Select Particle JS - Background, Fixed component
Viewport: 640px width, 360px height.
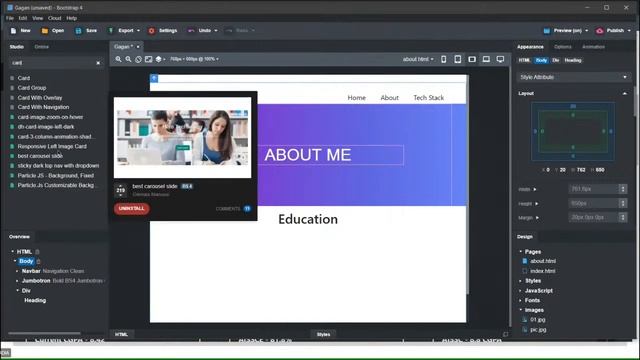coord(56,176)
